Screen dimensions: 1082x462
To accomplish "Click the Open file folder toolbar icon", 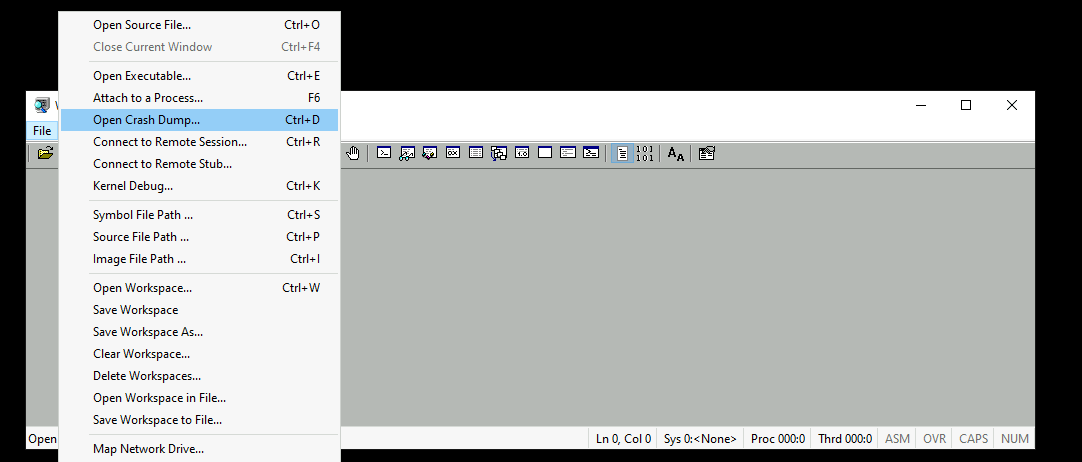I will [x=46, y=153].
